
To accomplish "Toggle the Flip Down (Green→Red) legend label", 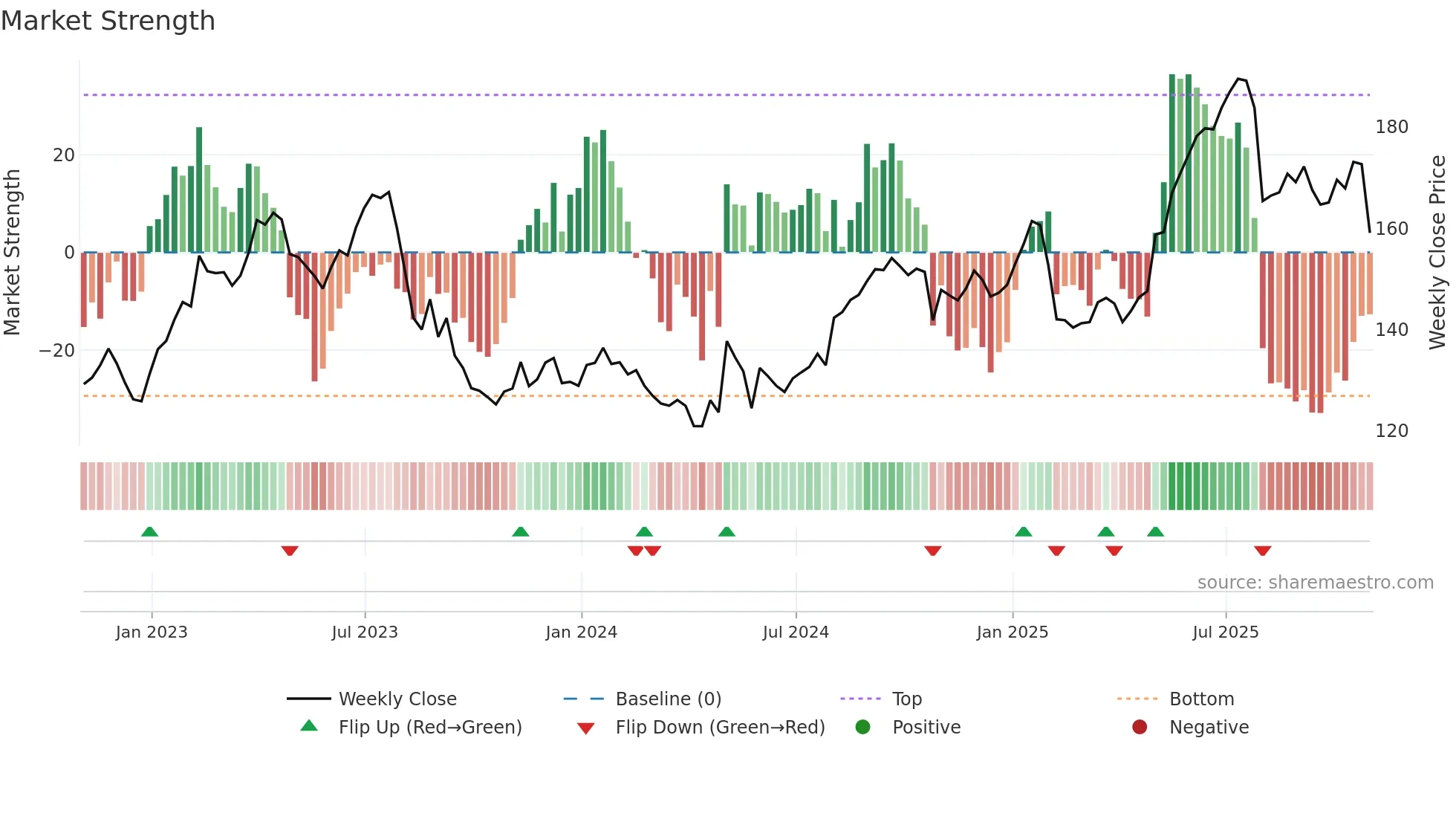I will pos(720,727).
